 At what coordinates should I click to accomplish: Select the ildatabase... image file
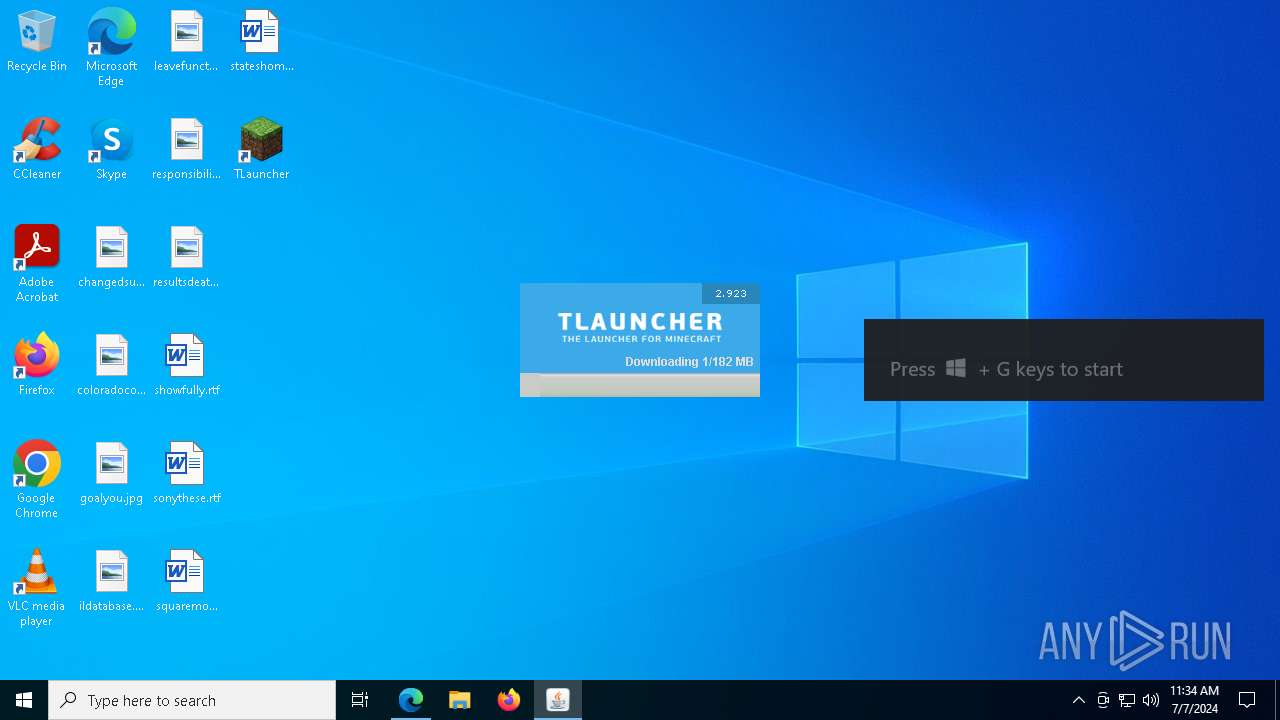click(x=111, y=582)
